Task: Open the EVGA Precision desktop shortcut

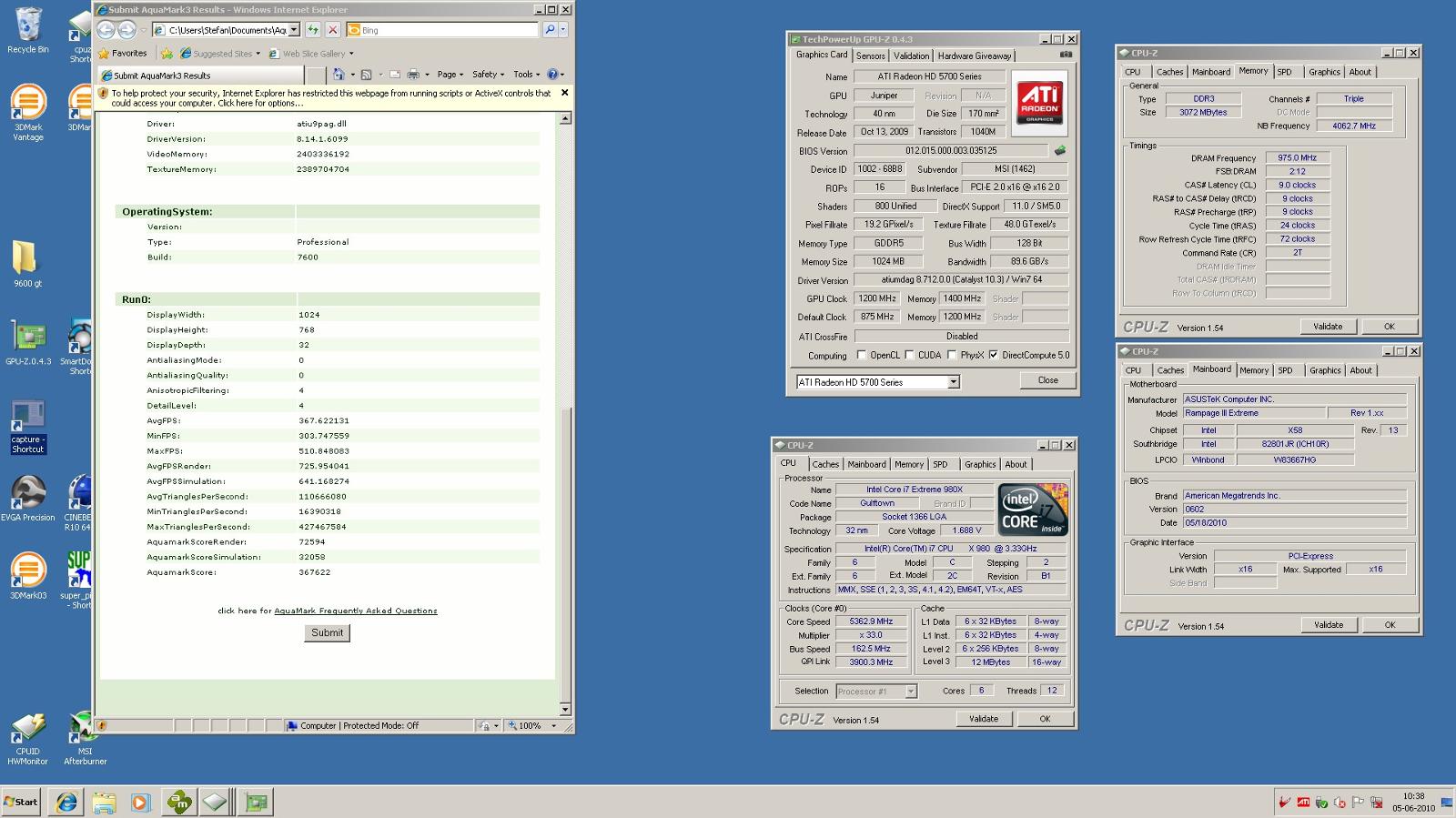Action: tap(27, 499)
